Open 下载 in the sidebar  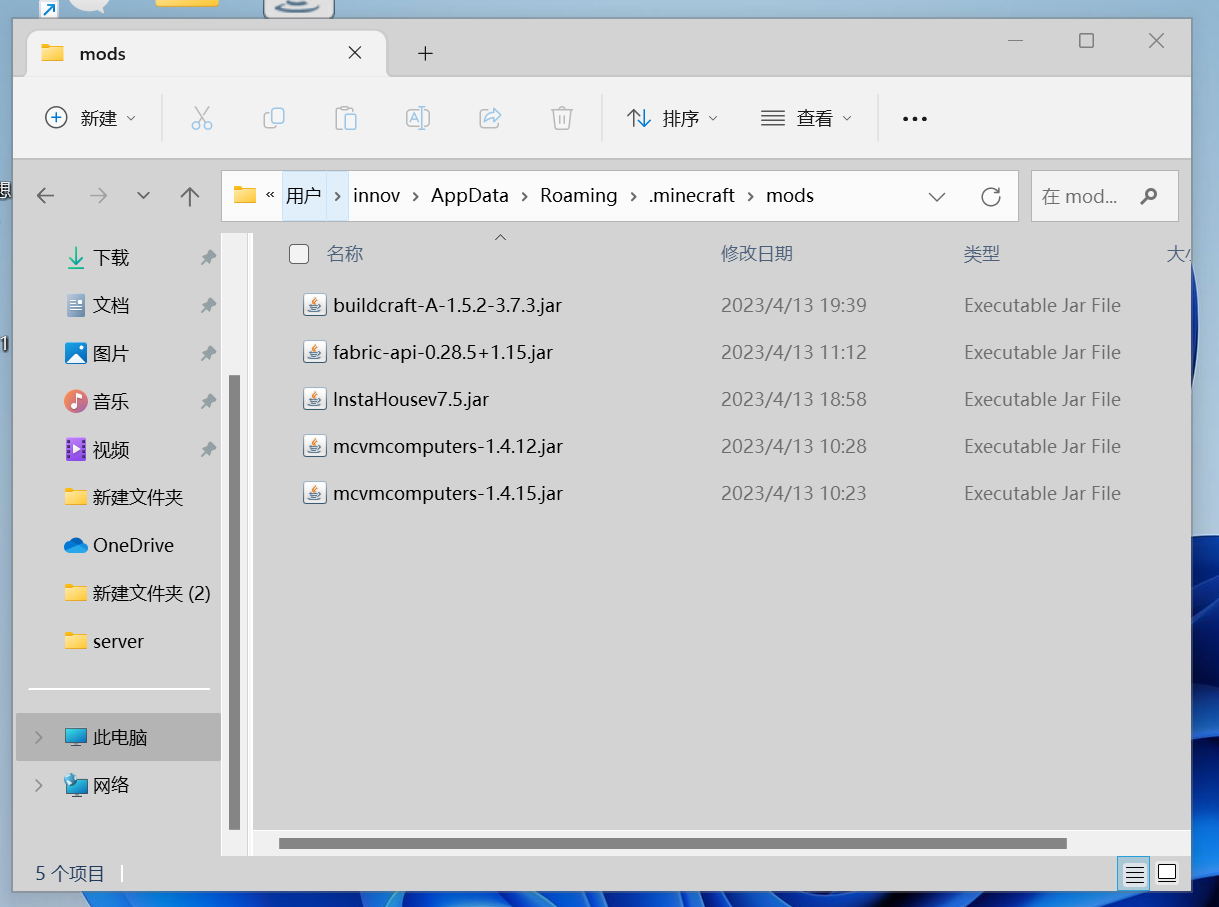tap(111, 258)
